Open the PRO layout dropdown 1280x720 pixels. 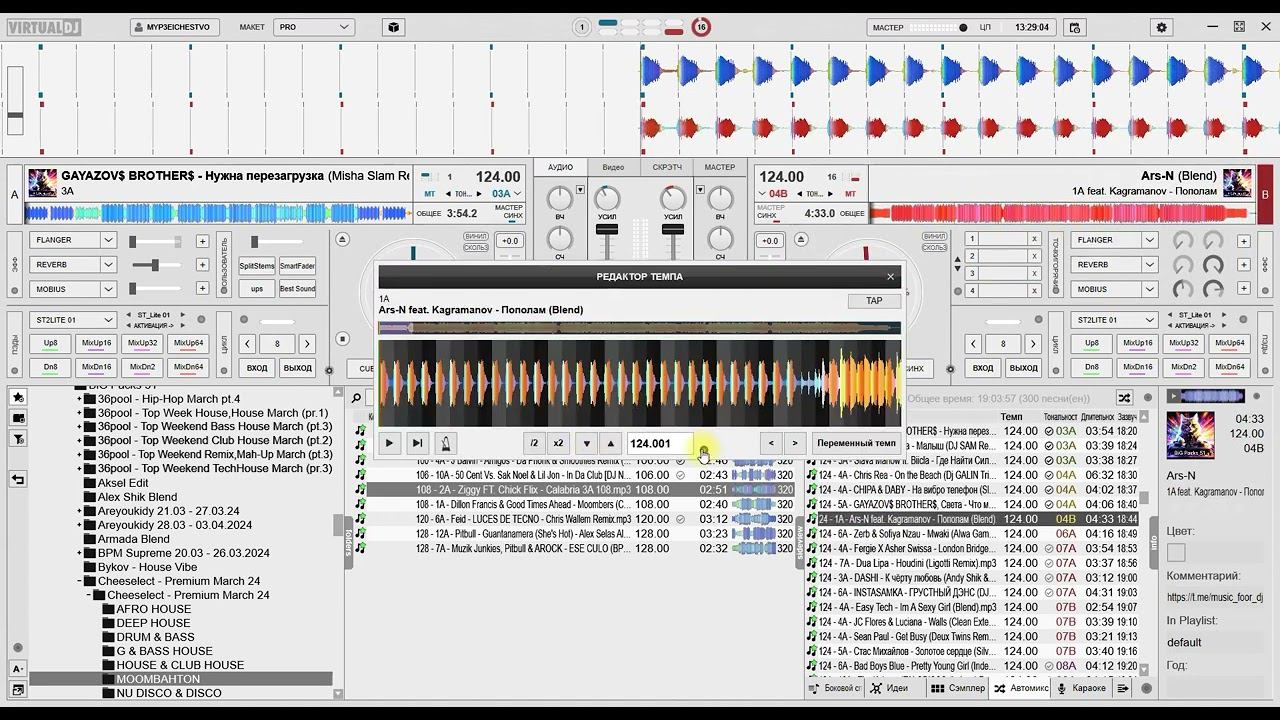(x=314, y=28)
